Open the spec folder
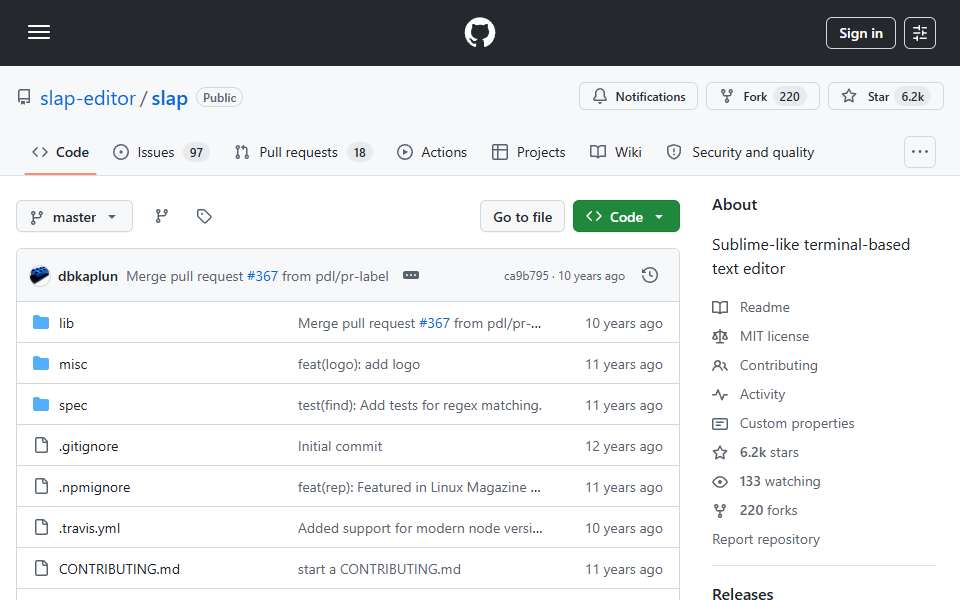 (73, 405)
